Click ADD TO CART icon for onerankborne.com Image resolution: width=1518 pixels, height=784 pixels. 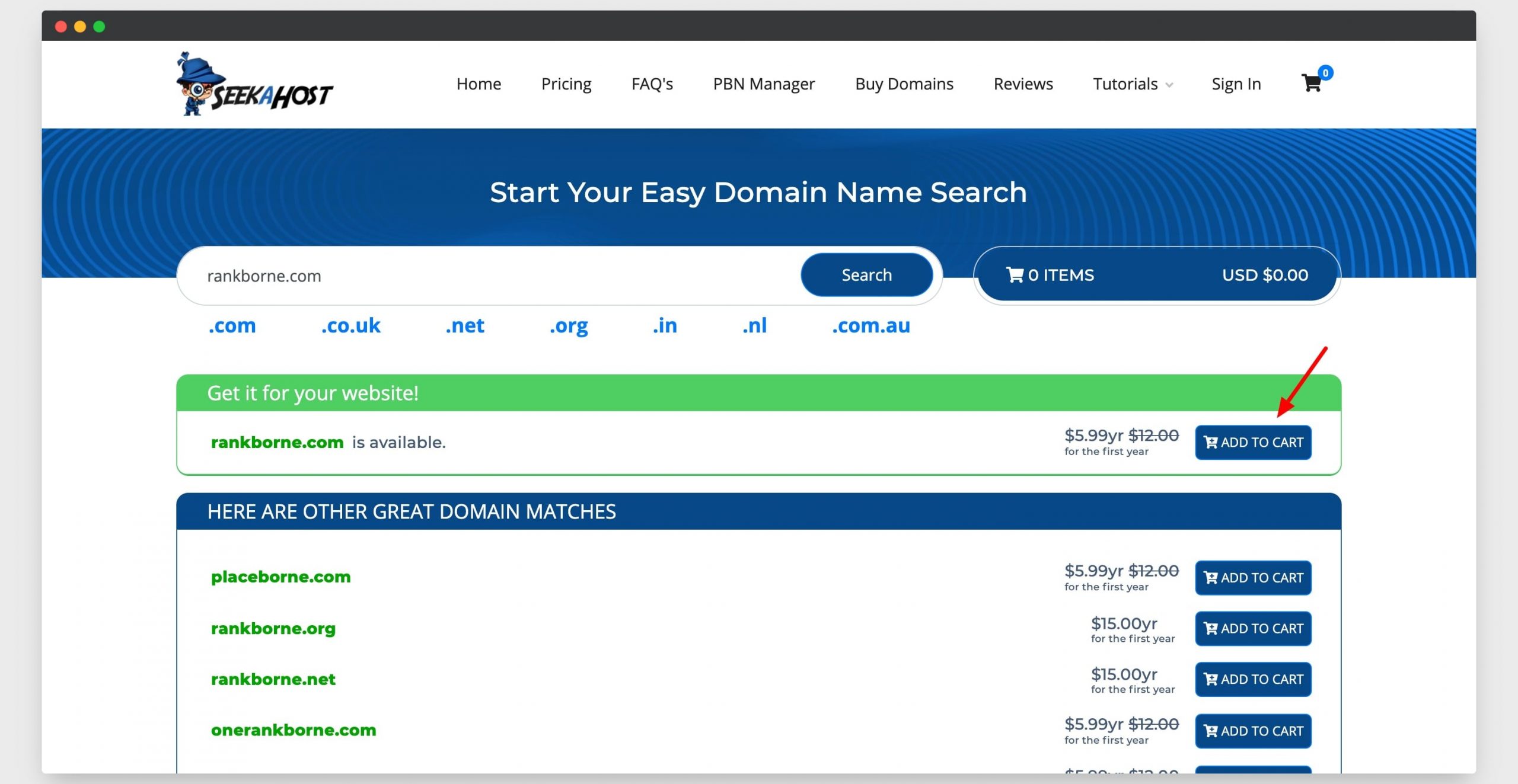point(1253,729)
